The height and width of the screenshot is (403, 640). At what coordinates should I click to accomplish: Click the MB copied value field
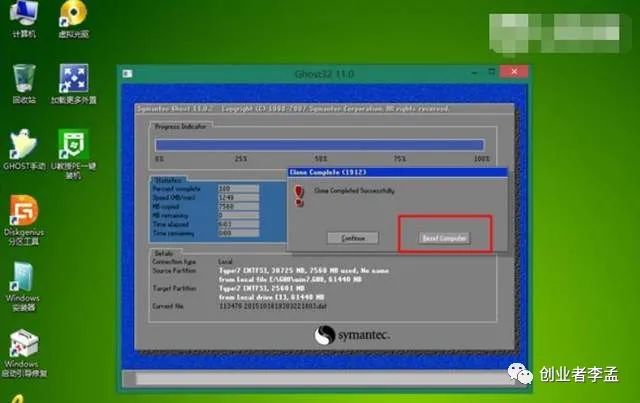click(238, 207)
